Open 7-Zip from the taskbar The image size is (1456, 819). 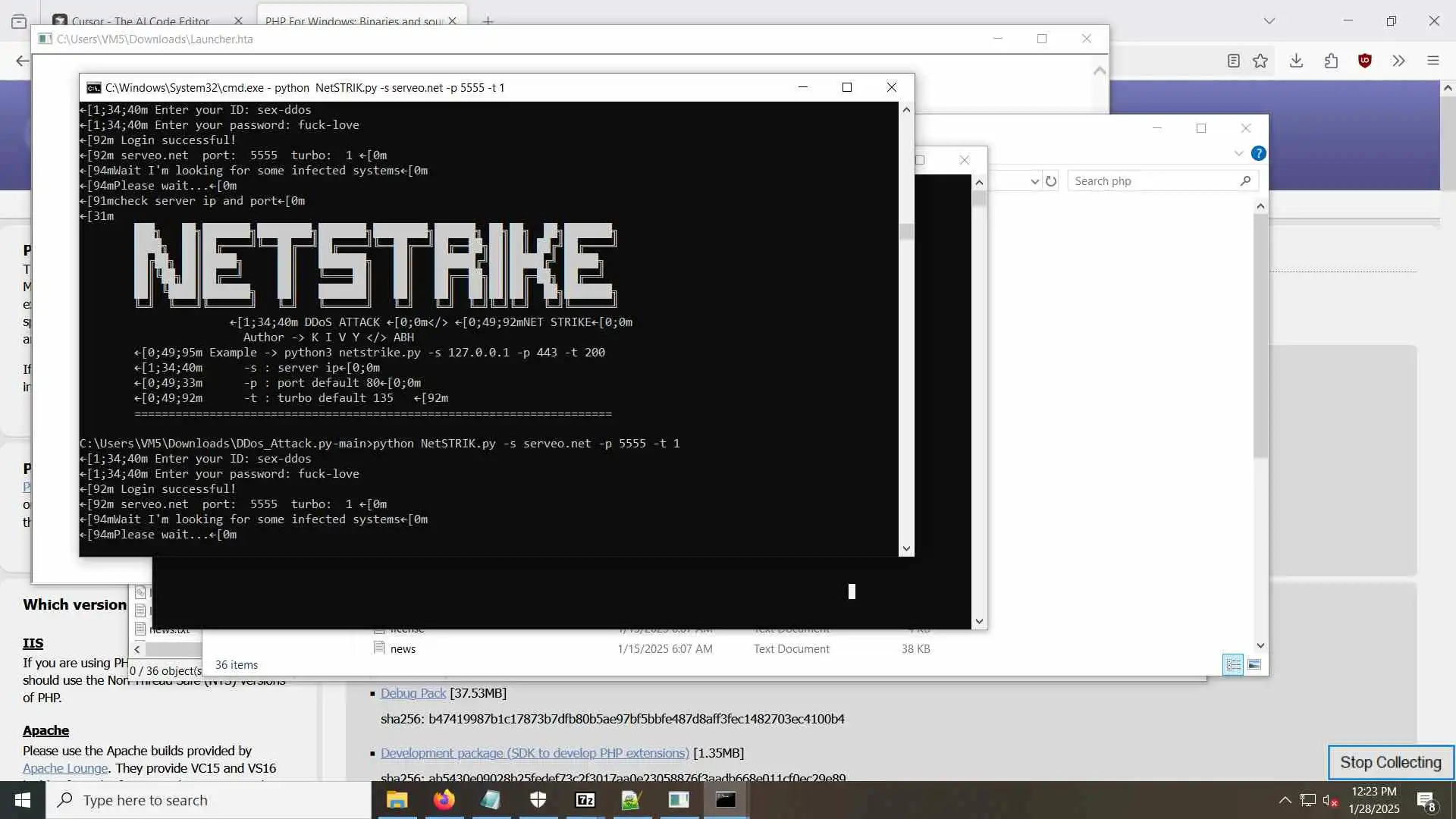(x=585, y=800)
